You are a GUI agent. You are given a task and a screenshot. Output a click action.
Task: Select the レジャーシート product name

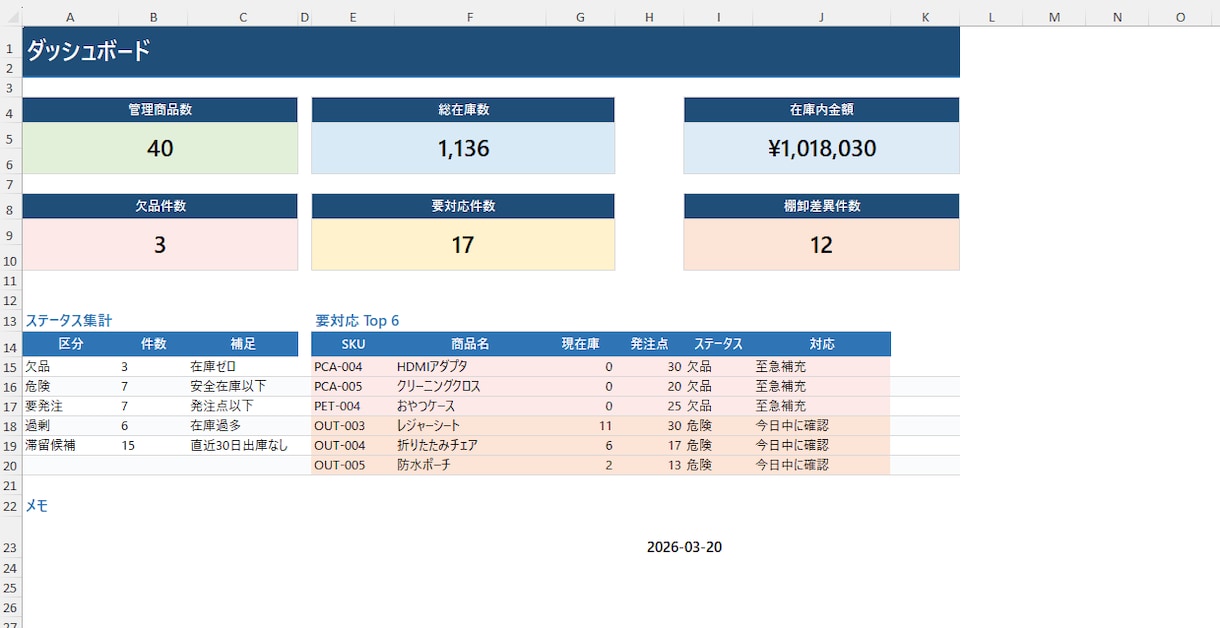(x=470, y=426)
